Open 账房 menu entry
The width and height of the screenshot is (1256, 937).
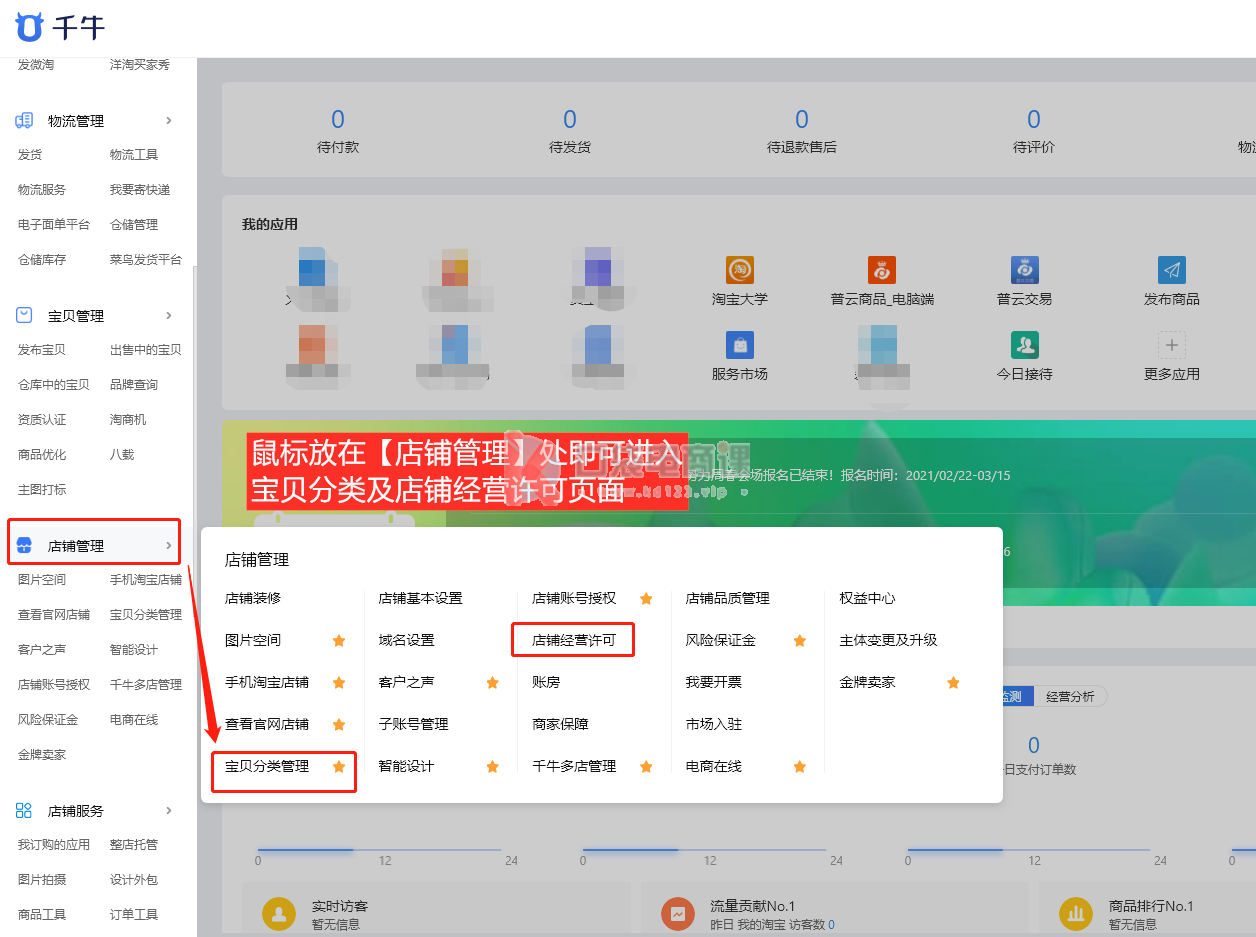click(546, 682)
